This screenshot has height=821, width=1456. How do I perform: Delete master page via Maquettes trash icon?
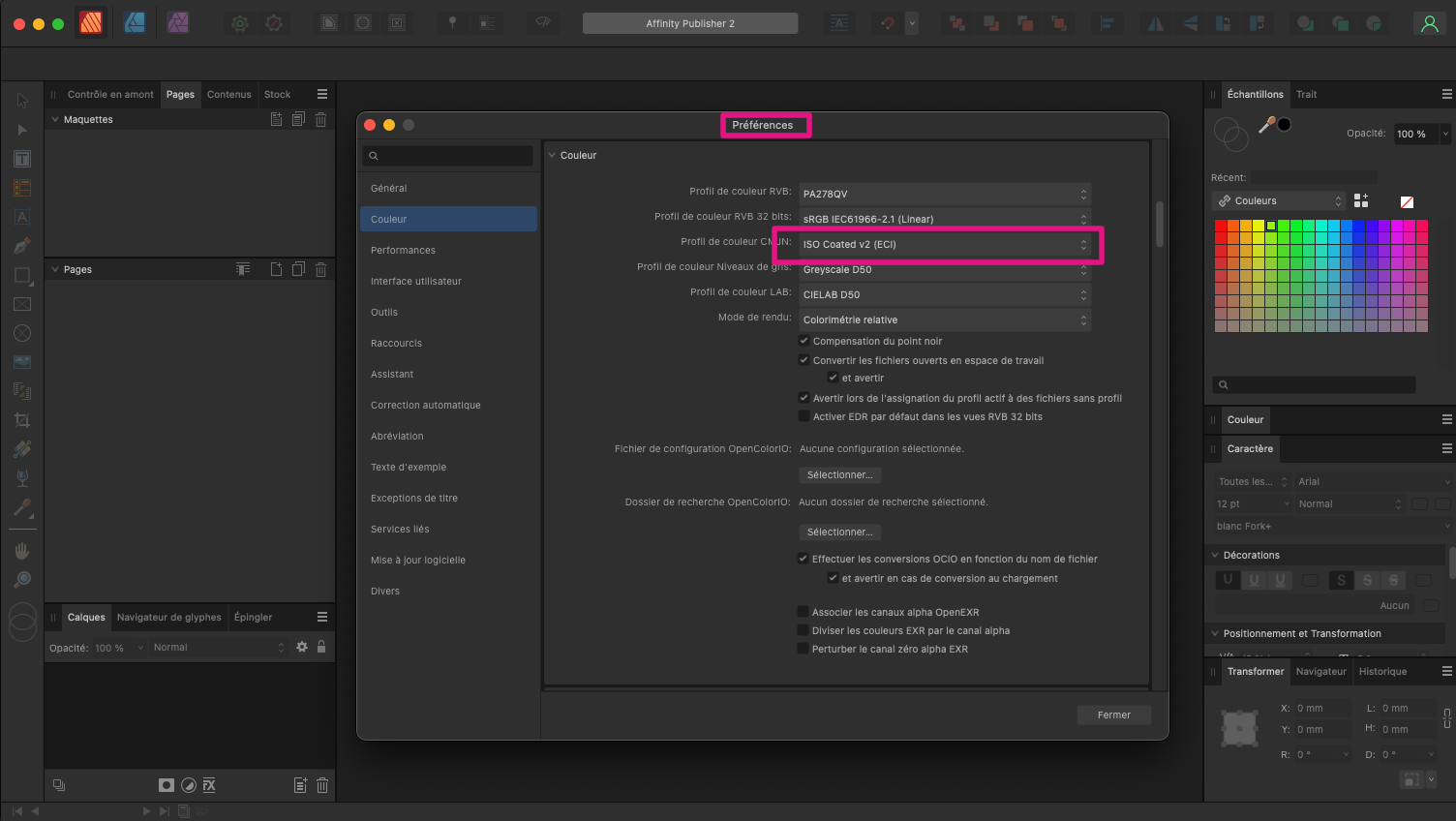click(320, 119)
